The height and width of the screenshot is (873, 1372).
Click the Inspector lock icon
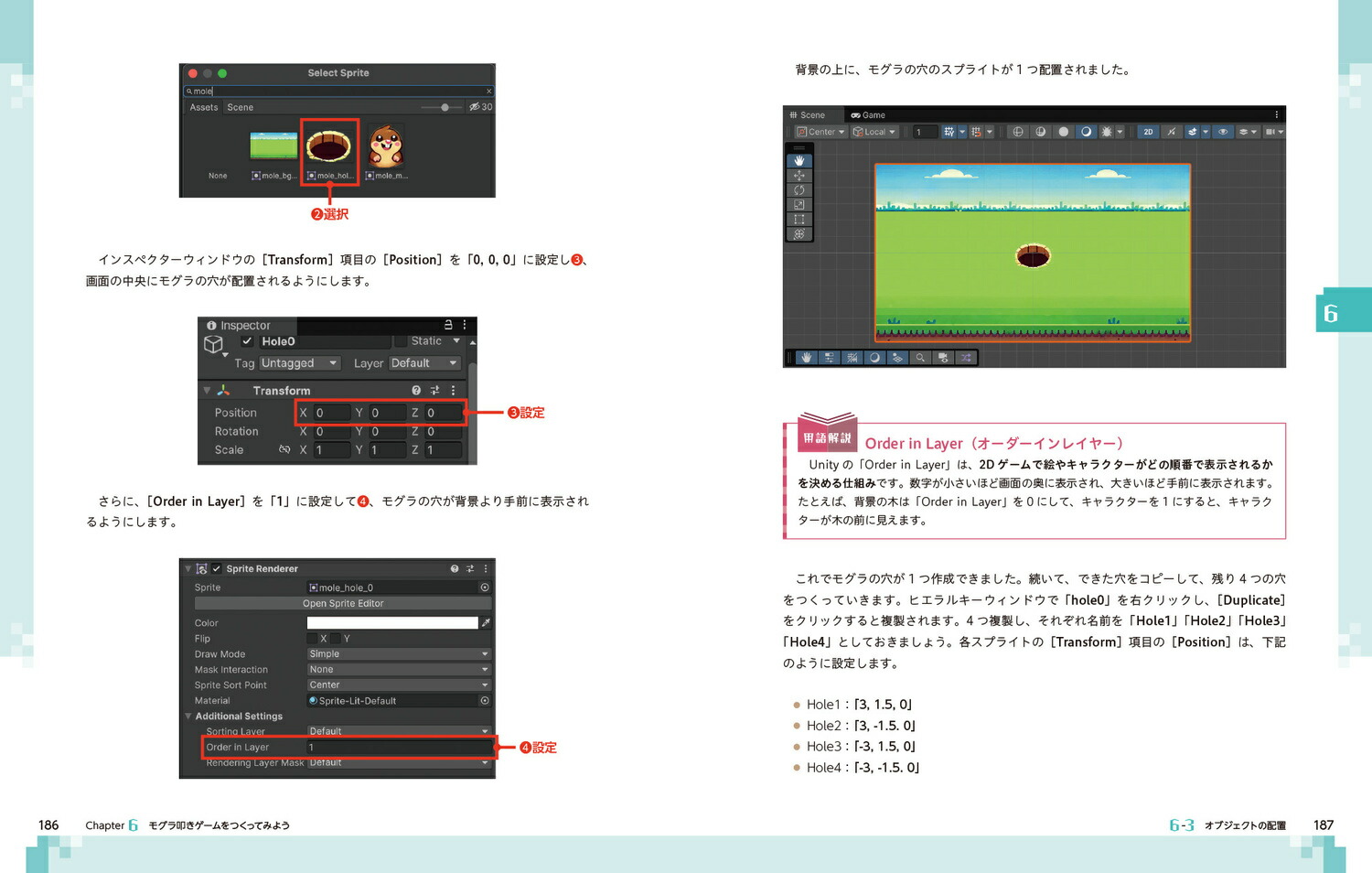(448, 325)
